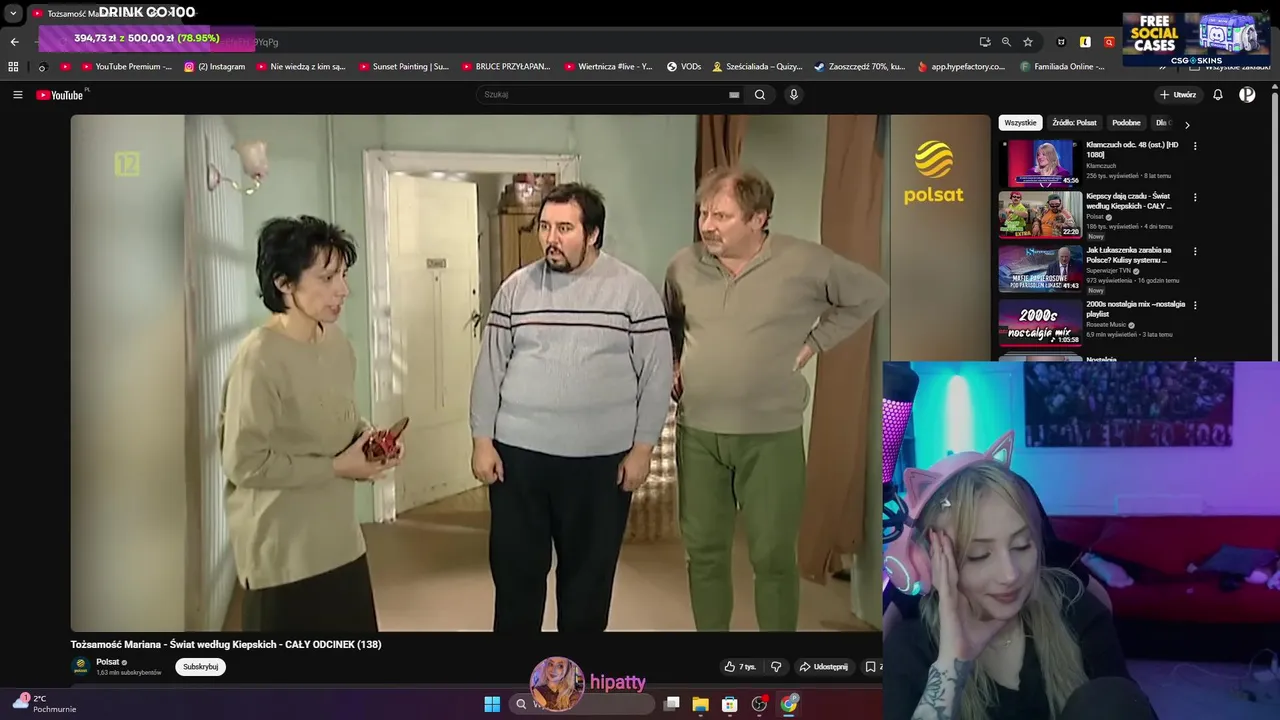Open OBS Studio icon on taskbar
The image size is (1280, 720).
pyautogui.click(x=759, y=704)
